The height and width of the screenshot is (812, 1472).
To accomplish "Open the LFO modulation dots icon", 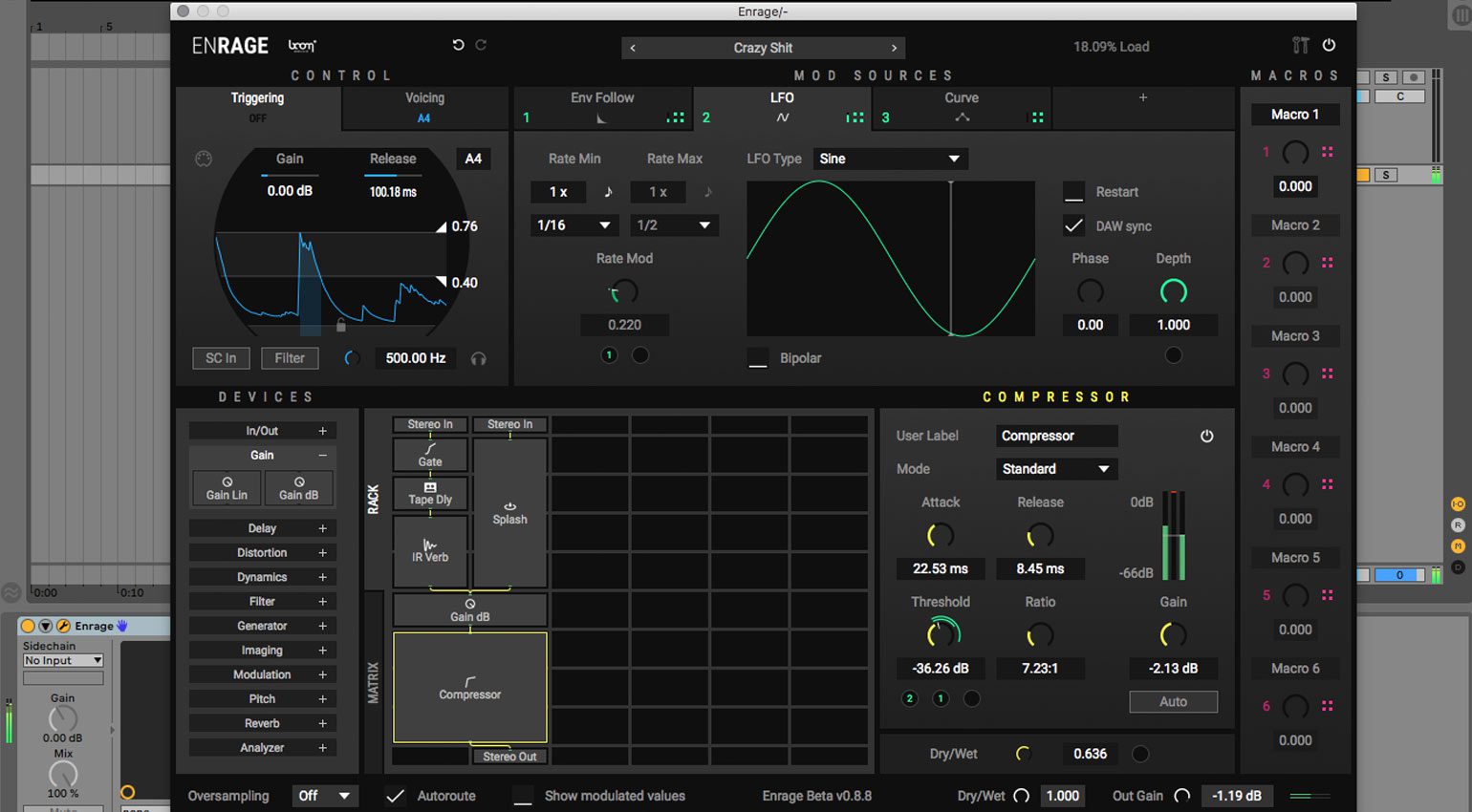I will (x=855, y=118).
